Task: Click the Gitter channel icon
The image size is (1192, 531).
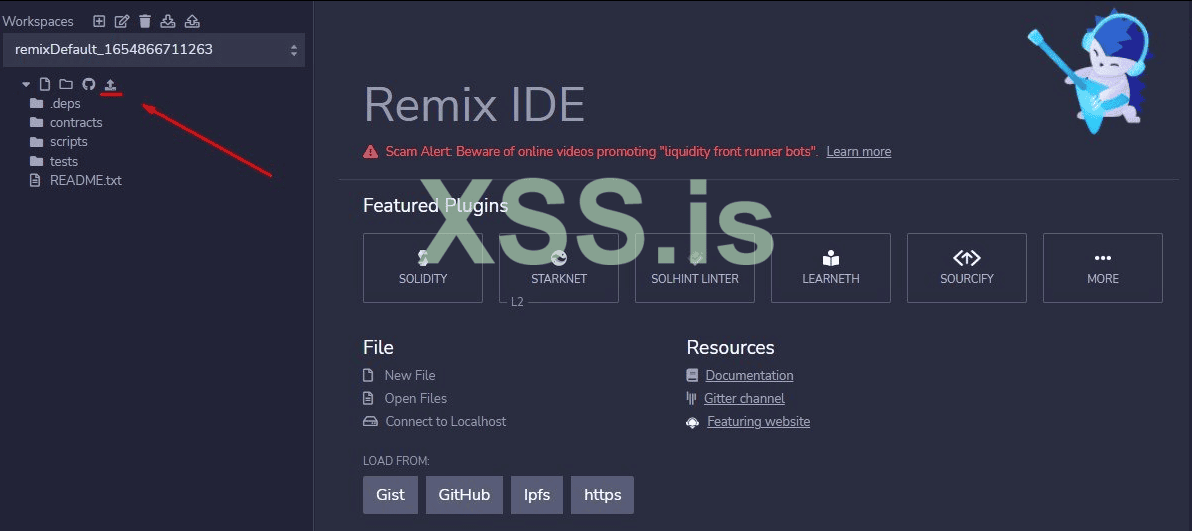Action: [x=691, y=398]
